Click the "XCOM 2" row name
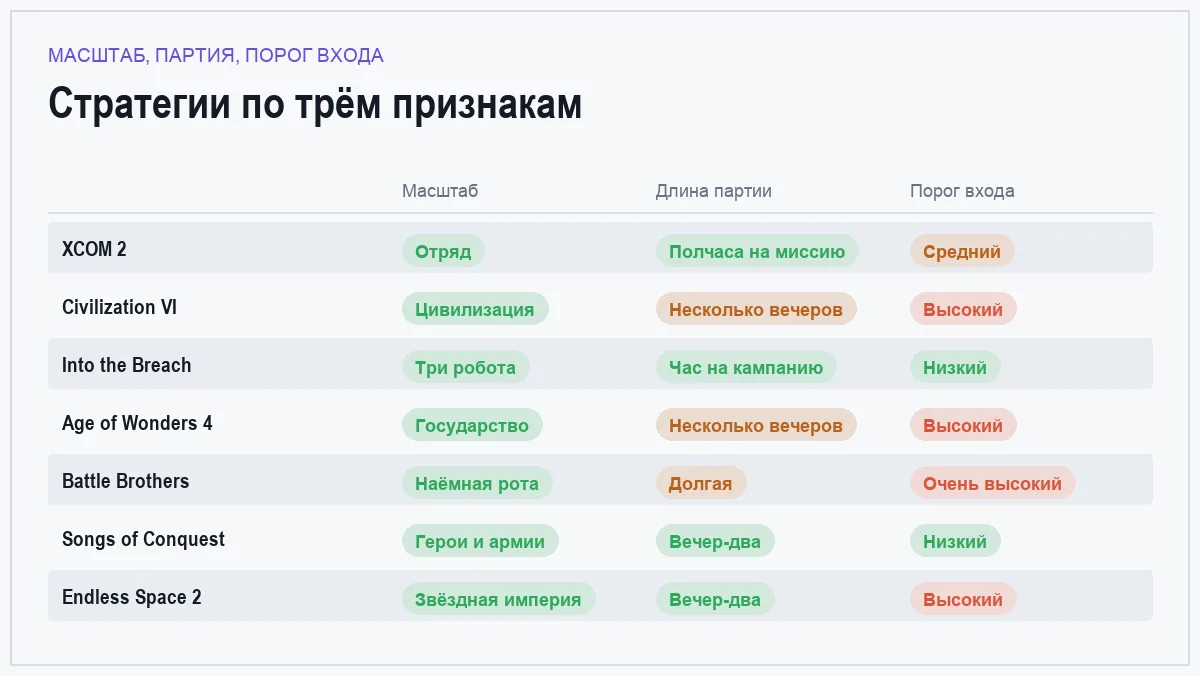Screen dimensions: 1200x676 click(94, 249)
